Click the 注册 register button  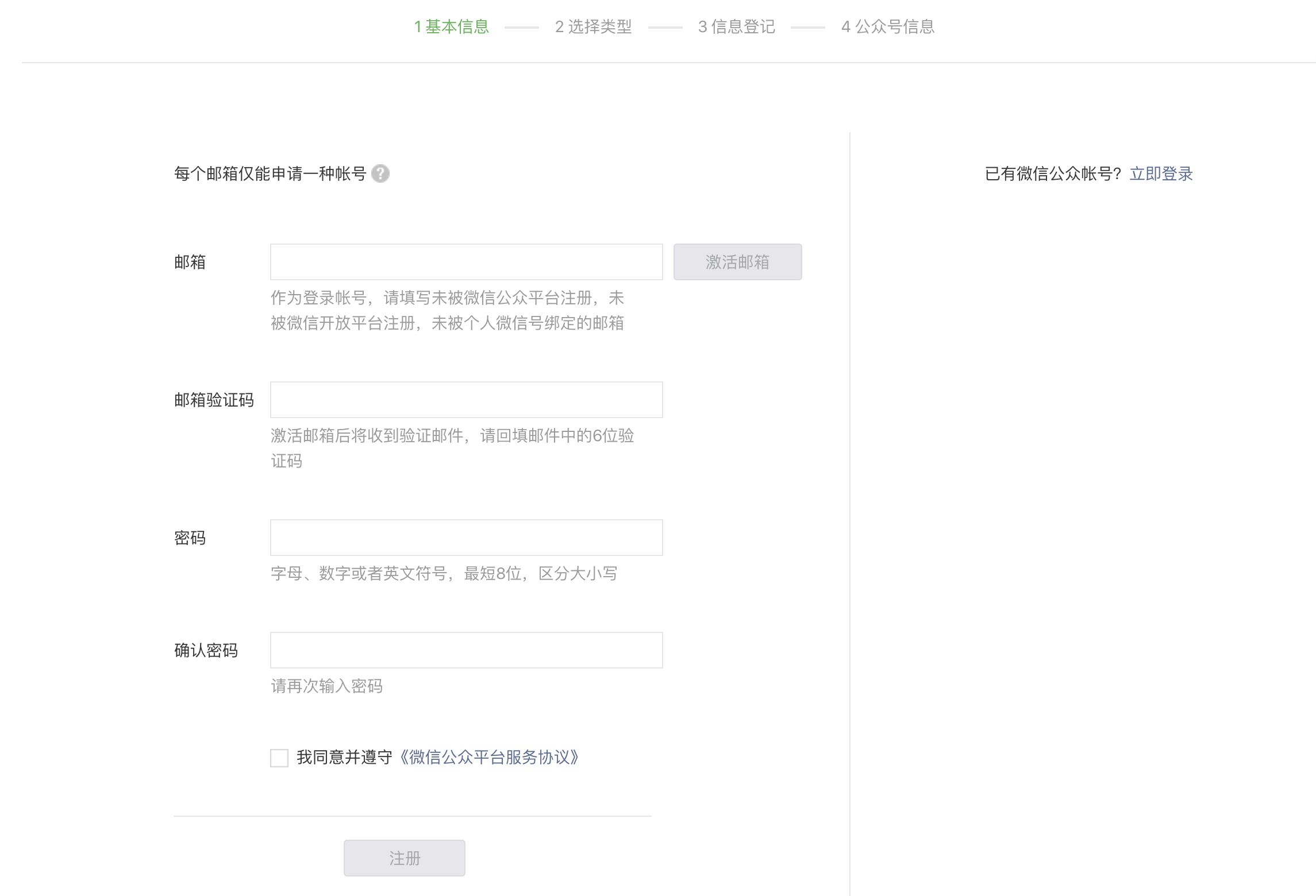tap(404, 858)
